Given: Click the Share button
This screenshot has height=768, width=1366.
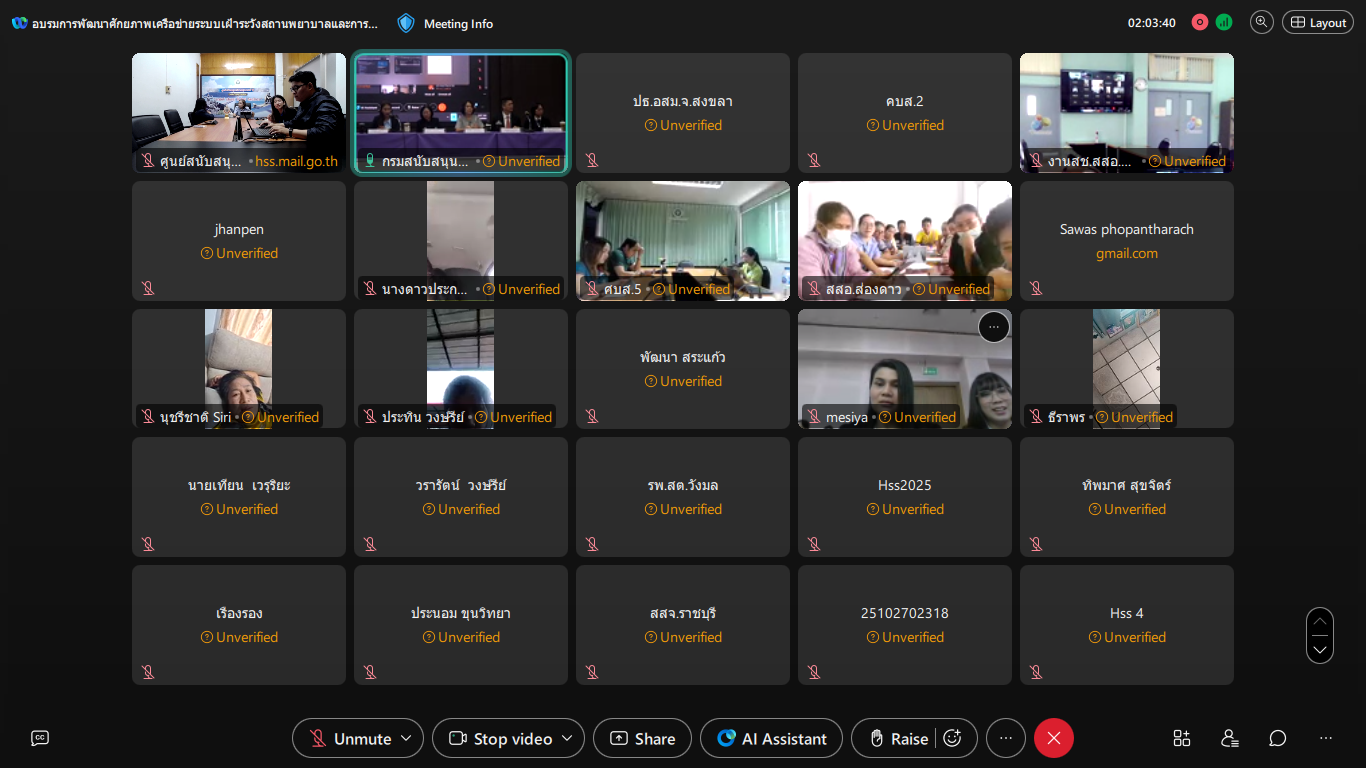Looking at the screenshot, I should point(642,738).
